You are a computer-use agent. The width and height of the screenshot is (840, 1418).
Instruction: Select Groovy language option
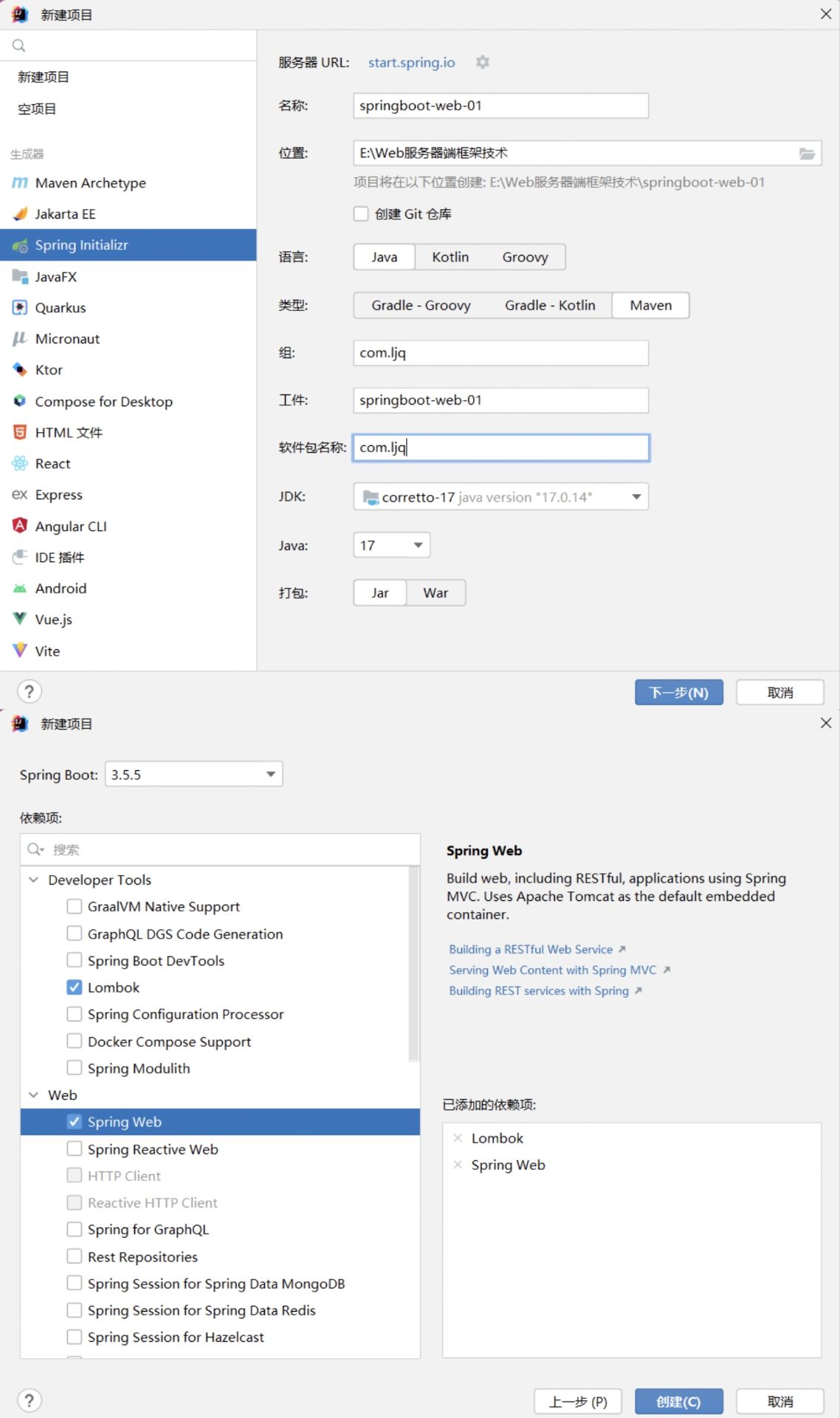[525, 257]
